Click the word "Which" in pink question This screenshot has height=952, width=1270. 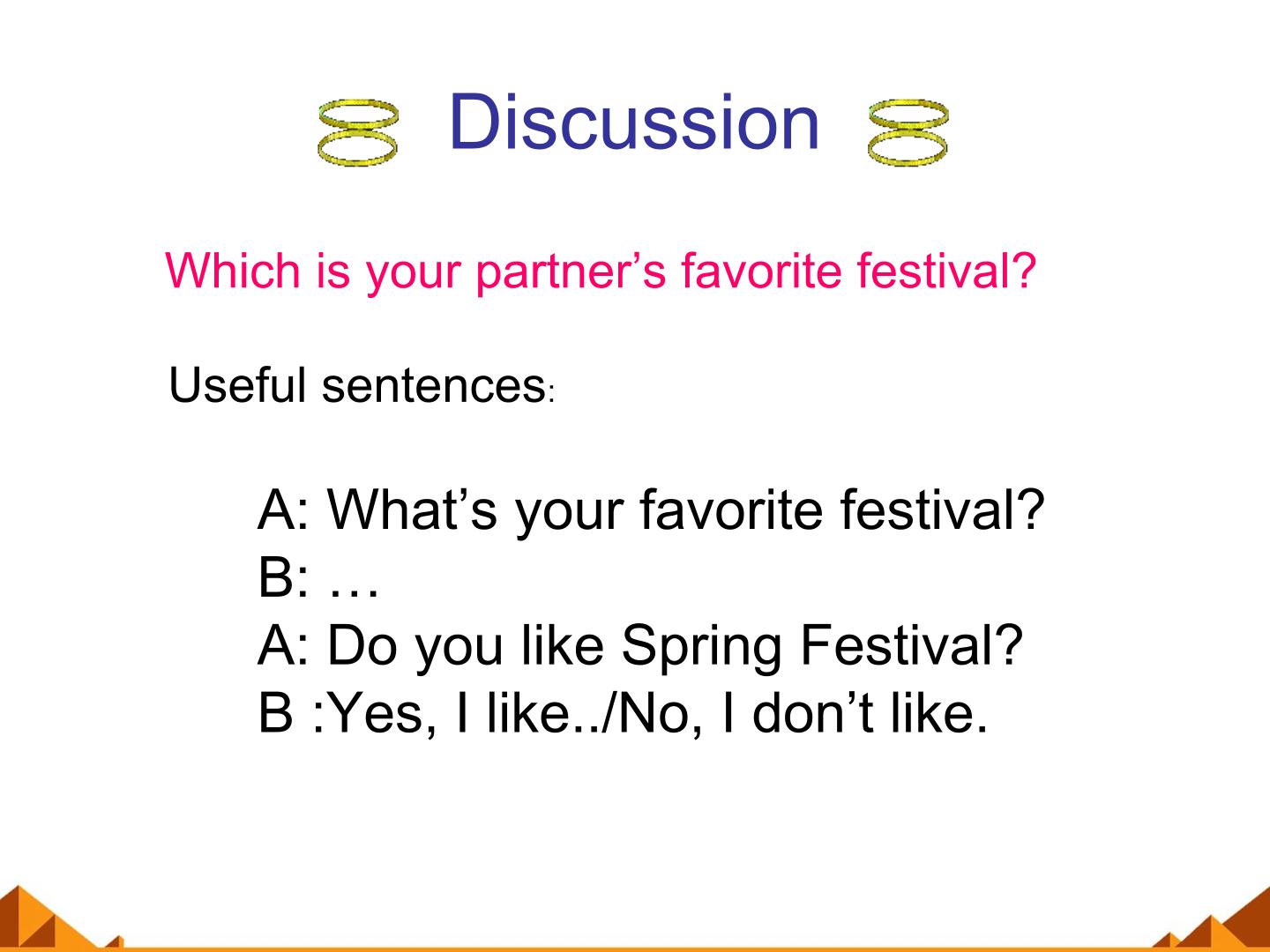pyautogui.click(x=234, y=270)
